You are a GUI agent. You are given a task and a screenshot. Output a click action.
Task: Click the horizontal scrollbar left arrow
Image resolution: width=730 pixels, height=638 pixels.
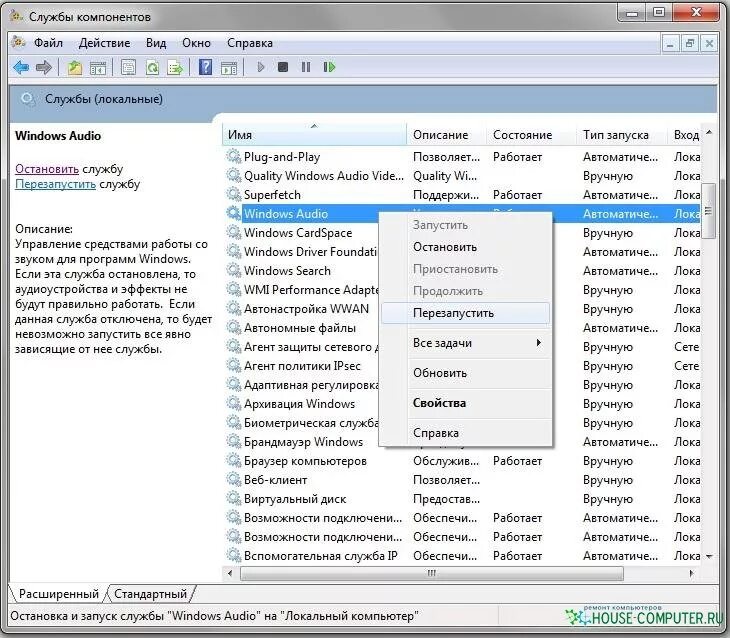click(x=230, y=573)
